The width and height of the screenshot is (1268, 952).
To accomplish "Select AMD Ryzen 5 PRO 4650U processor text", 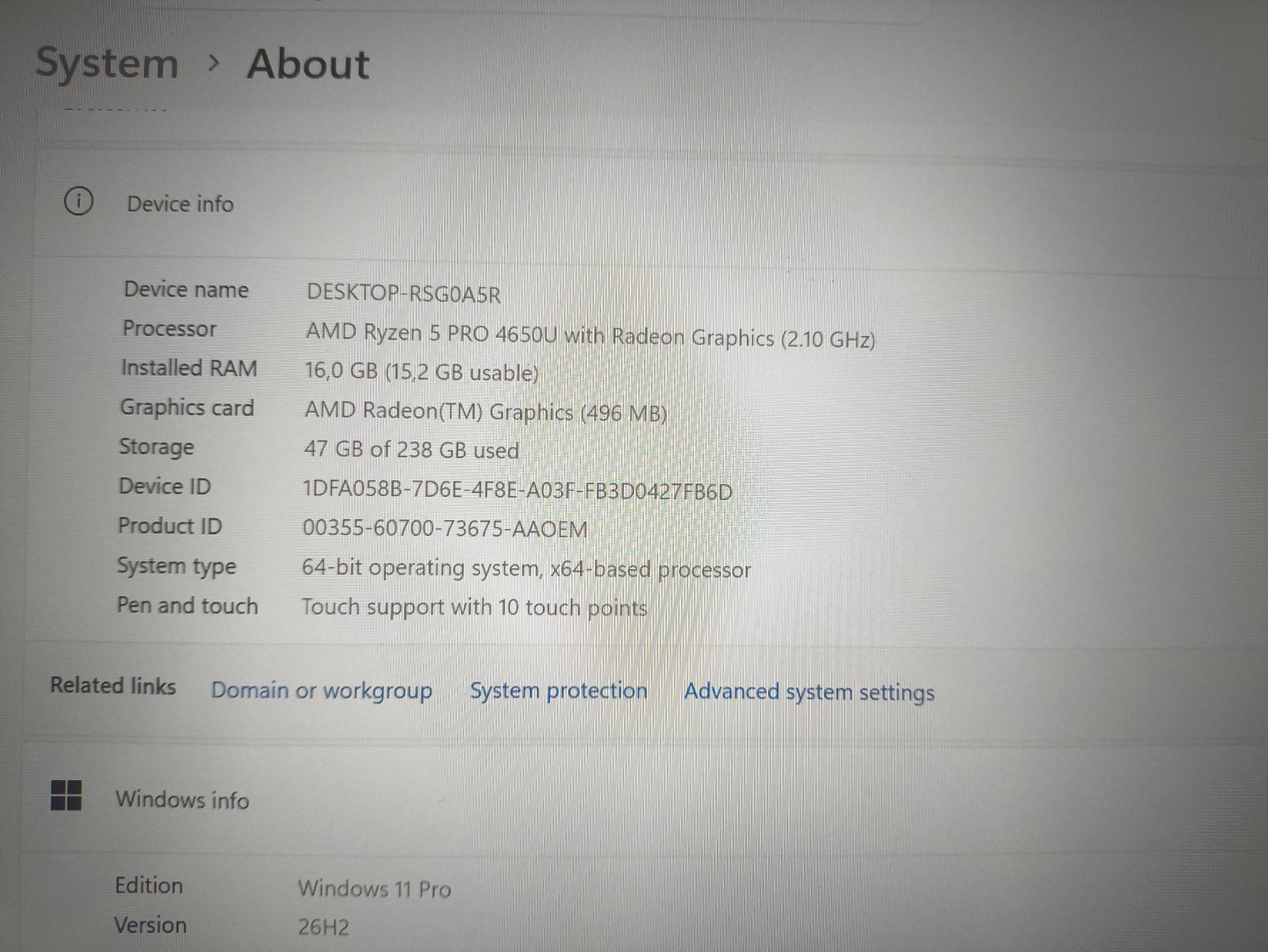I will (x=590, y=335).
